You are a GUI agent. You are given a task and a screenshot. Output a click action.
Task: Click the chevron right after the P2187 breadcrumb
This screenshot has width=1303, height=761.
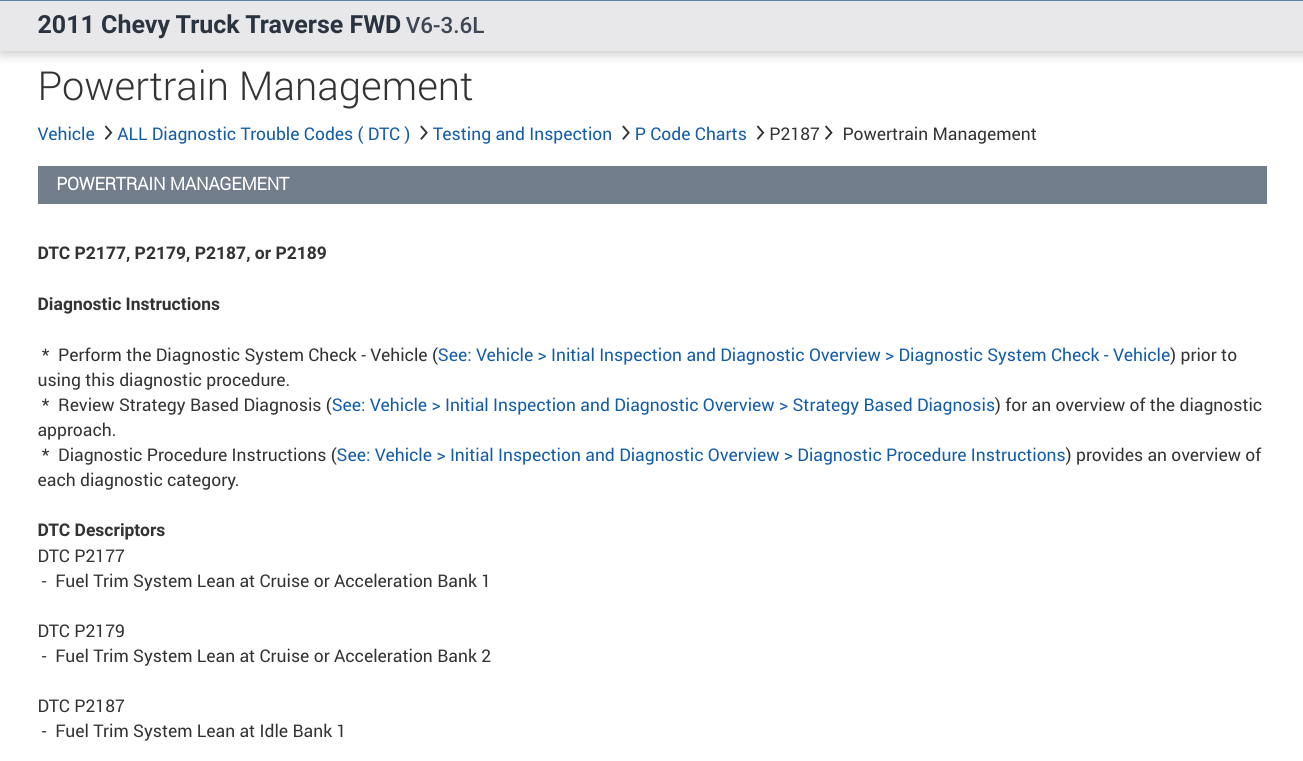click(829, 133)
